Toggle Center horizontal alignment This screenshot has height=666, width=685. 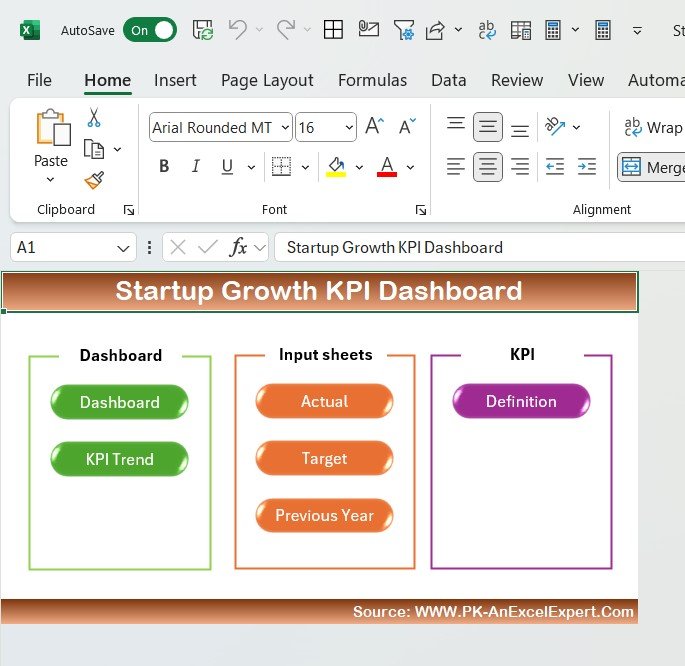tap(488, 167)
